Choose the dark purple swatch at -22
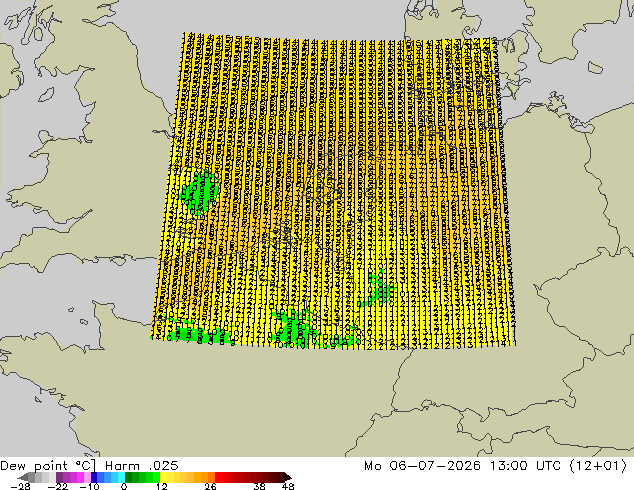 [59, 477]
